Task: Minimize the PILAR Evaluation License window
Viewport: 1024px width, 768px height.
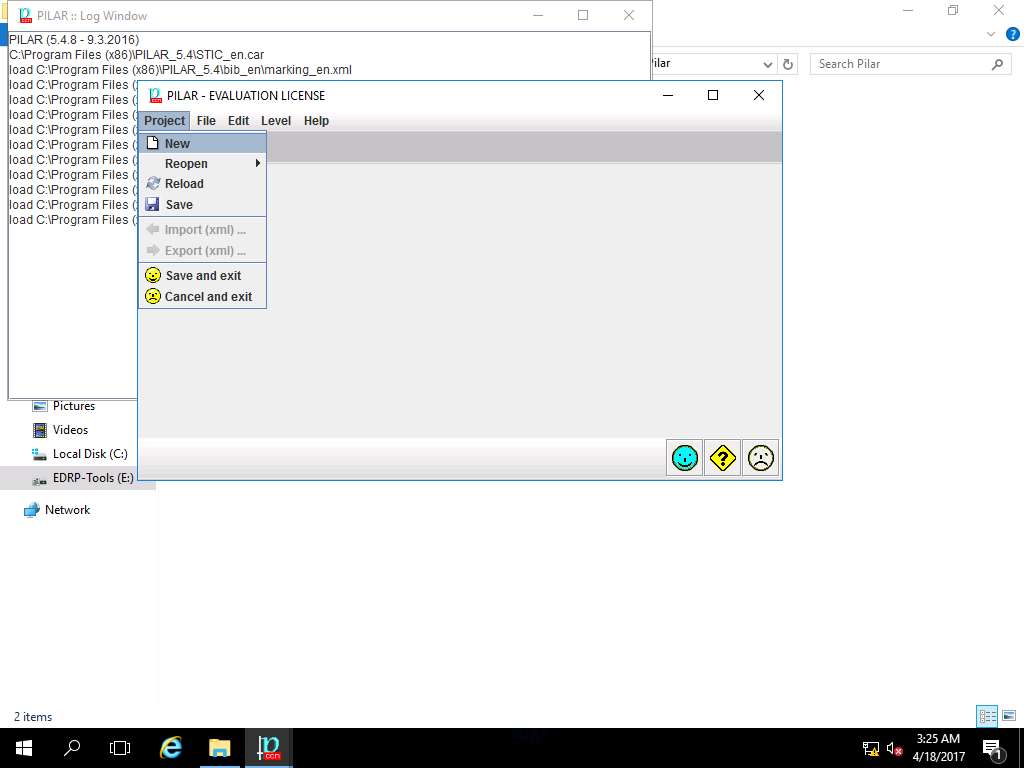Action: (x=668, y=95)
